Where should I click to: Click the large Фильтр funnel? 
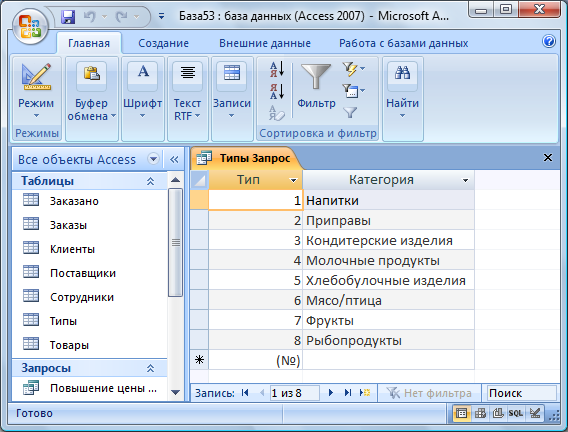pyautogui.click(x=316, y=87)
